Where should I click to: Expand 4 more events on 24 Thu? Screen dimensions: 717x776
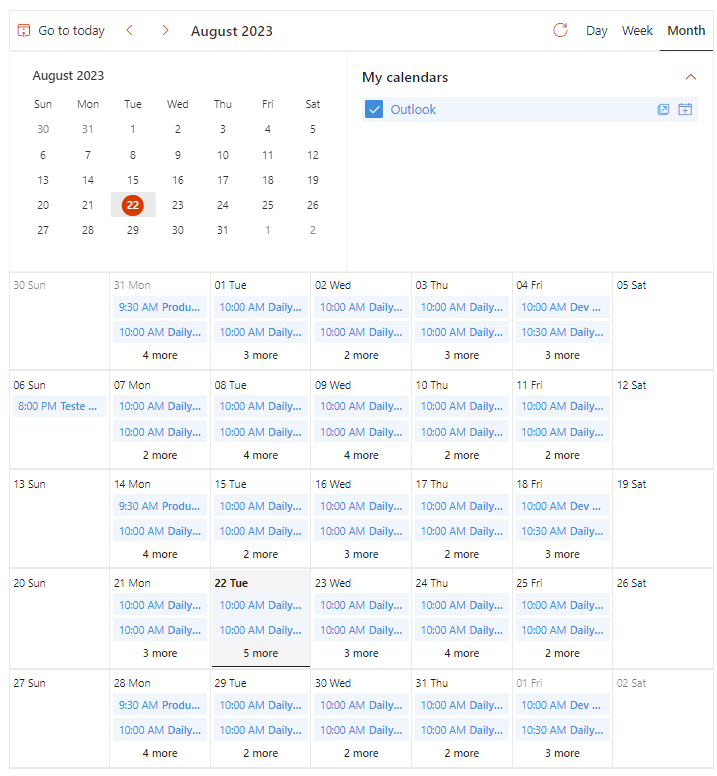(x=461, y=653)
